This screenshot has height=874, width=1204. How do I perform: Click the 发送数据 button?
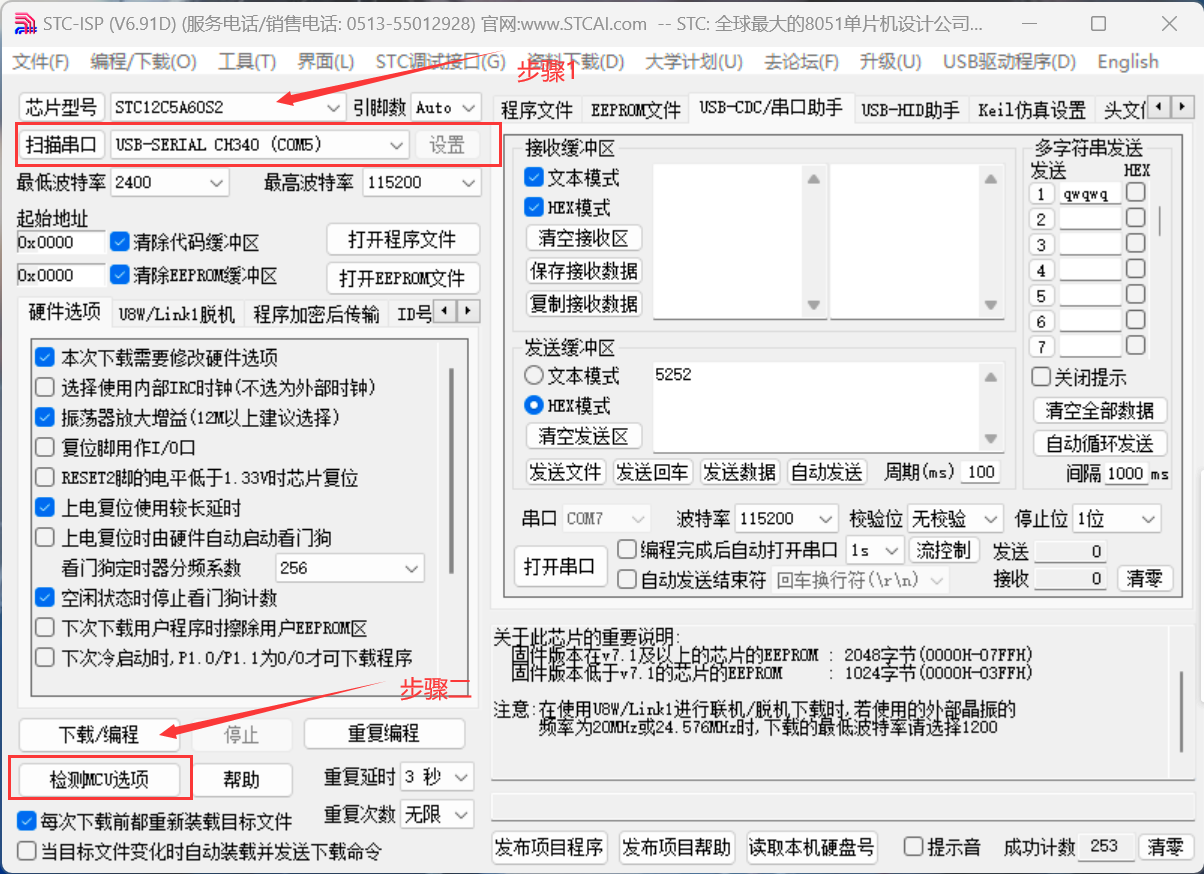coord(740,472)
